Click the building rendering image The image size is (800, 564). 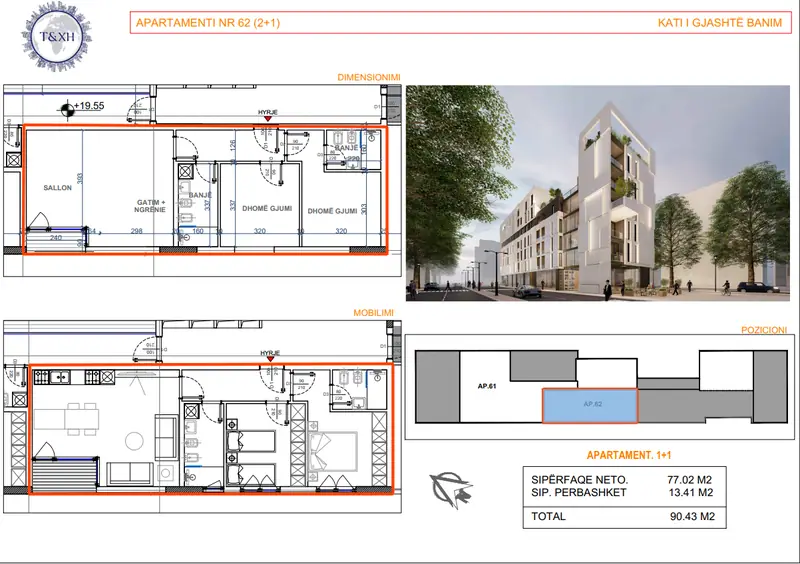click(597, 193)
